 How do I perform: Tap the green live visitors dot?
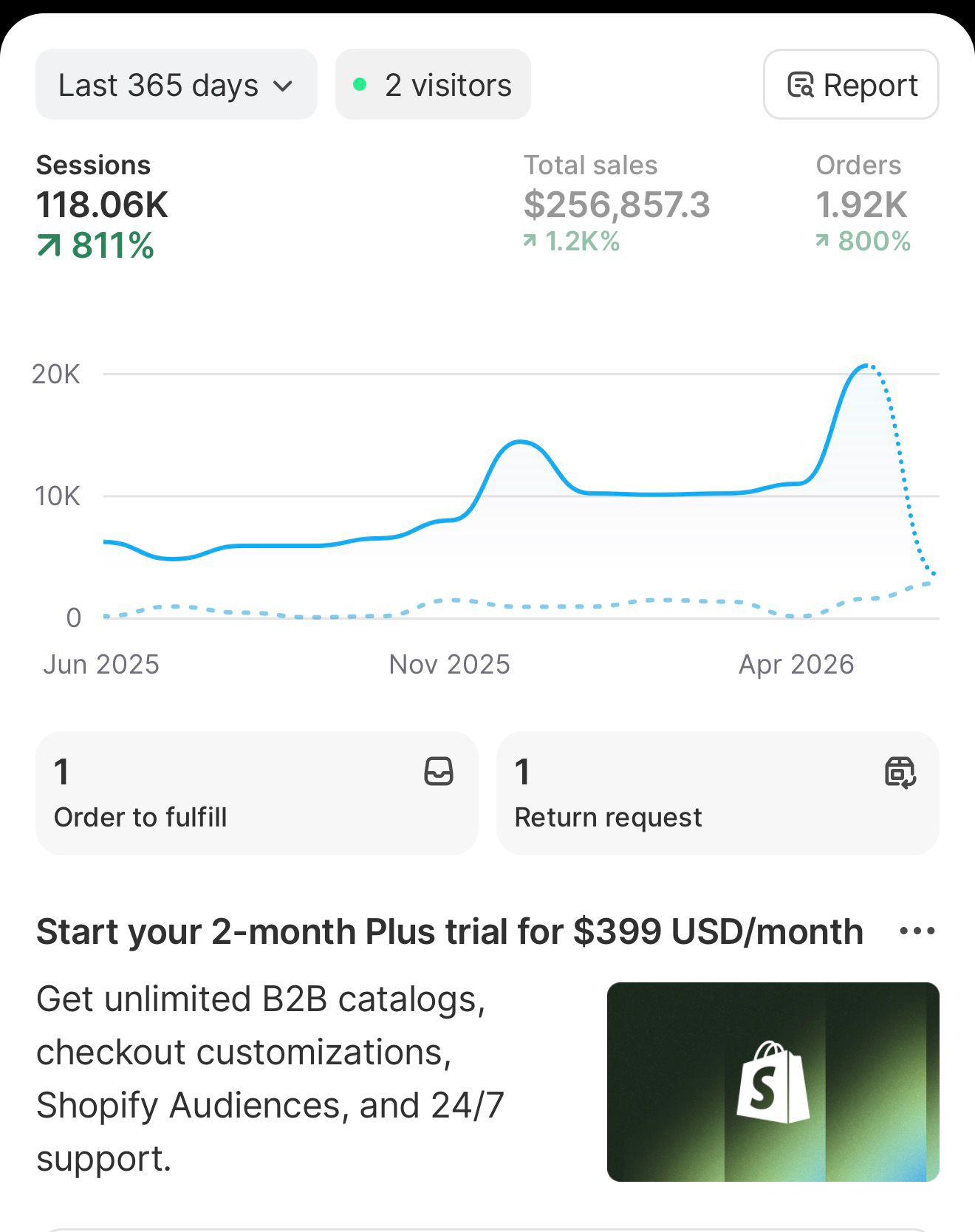coord(360,85)
